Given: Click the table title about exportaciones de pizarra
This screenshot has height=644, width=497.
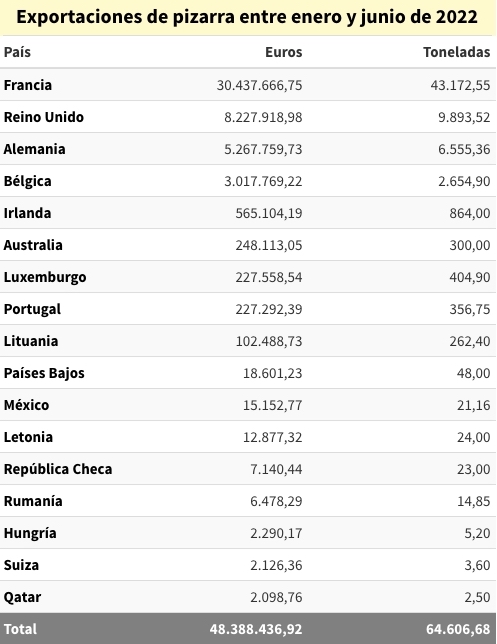Looking at the screenshot, I should coord(247,17).
